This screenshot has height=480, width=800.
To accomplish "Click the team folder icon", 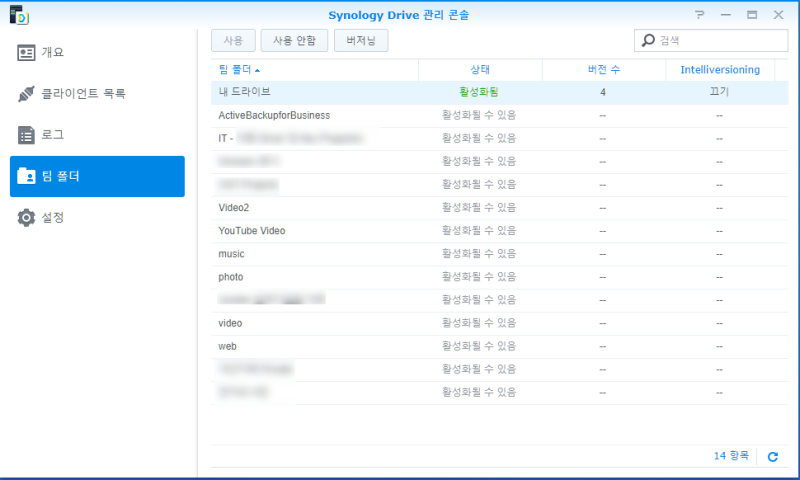I will 26,176.
